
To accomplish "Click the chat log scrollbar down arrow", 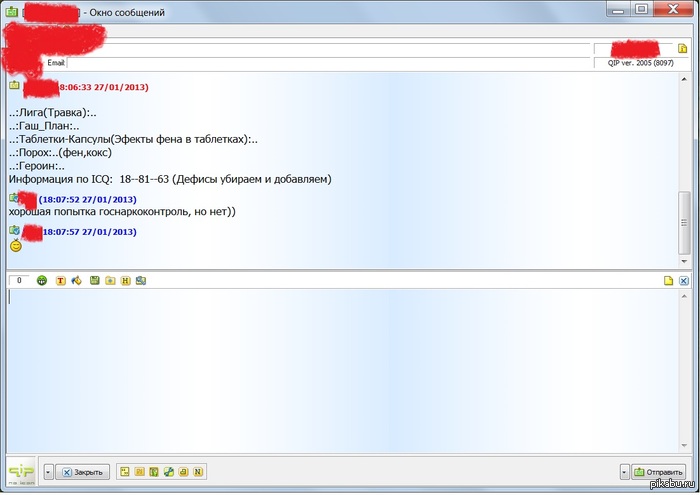I will 684,262.
